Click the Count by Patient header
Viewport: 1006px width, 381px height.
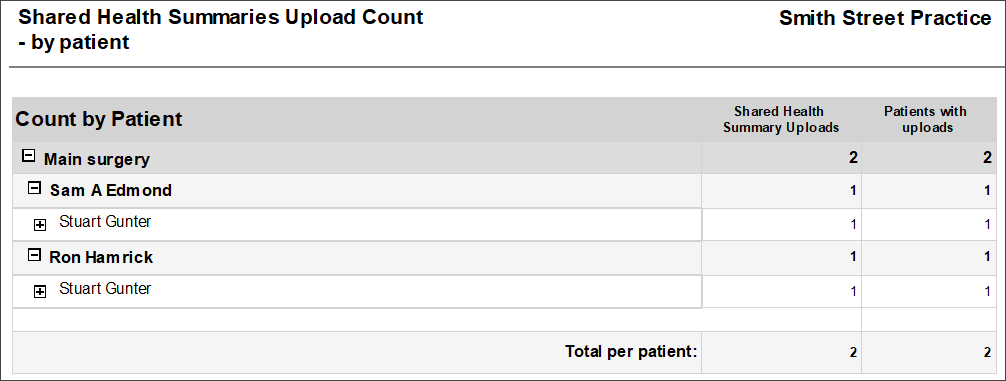tap(99, 119)
